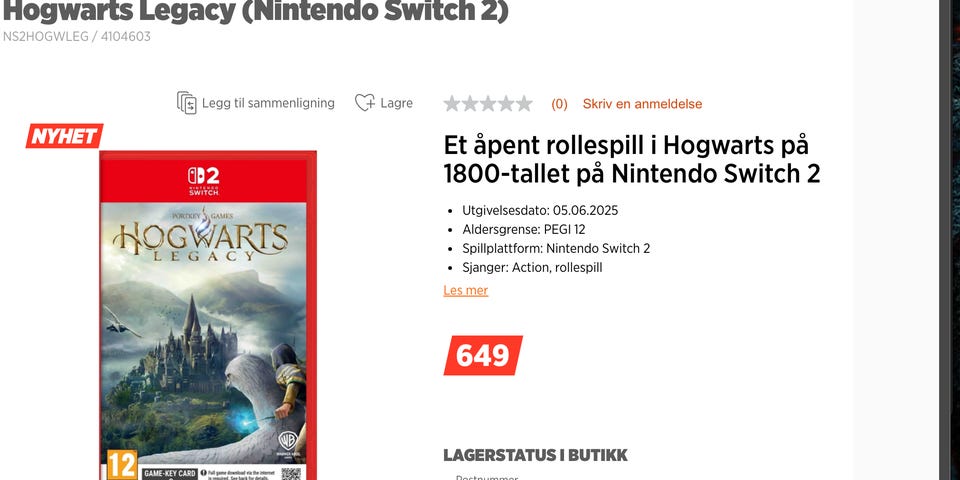Click the Hogwarts Legacy product title heading
The image size is (960, 480).
coord(255,10)
